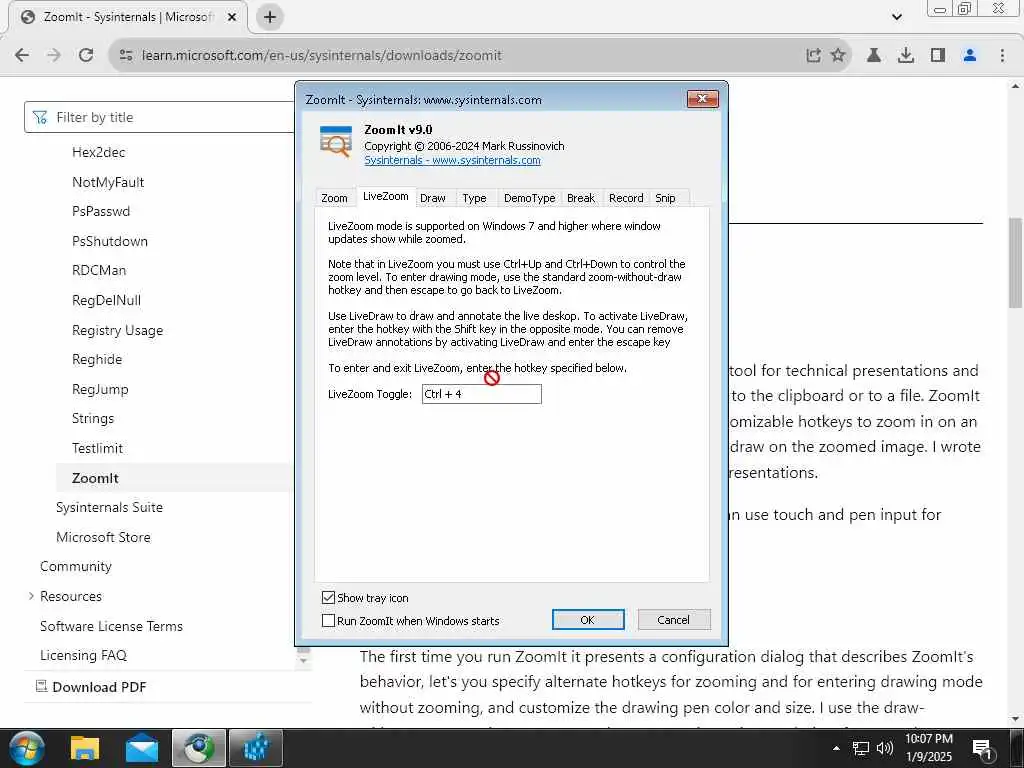The height and width of the screenshot is (768, 1024).
Task: Show hidden tray icons arrow
Action: click(x=836, y=748)
